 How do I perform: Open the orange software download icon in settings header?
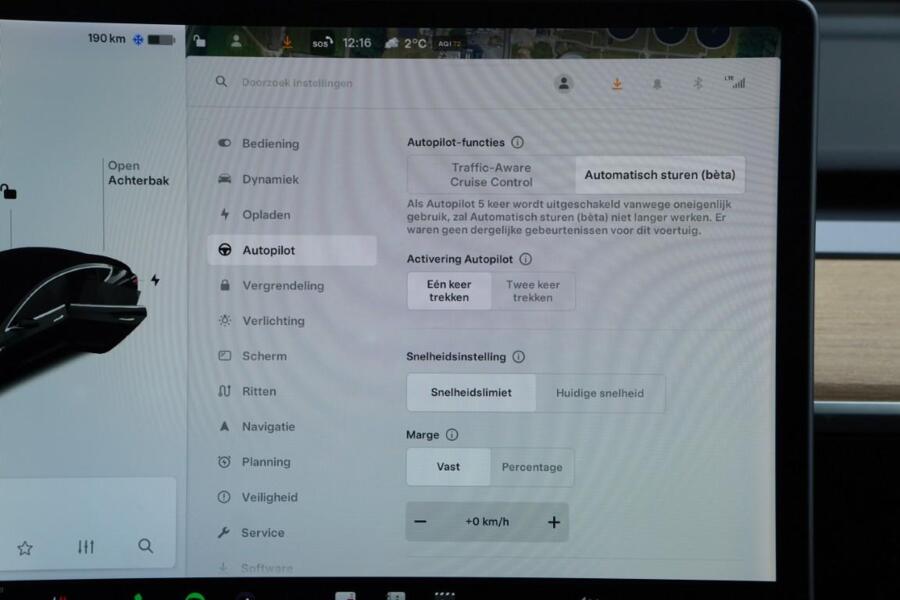[x=617, y=84]
